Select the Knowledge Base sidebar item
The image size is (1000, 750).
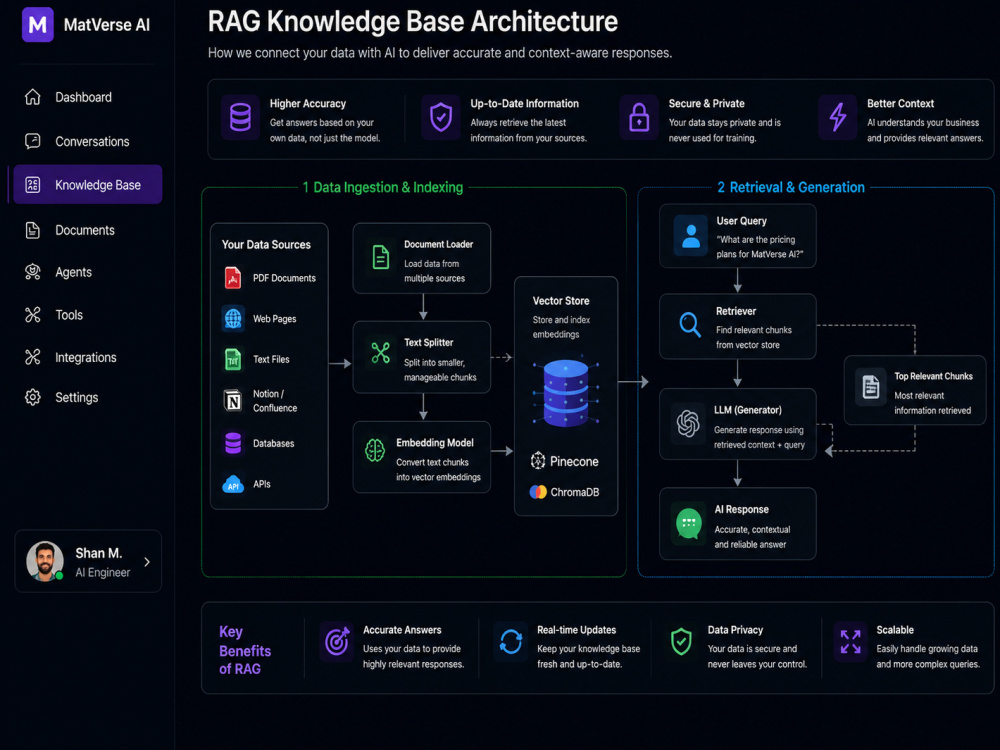(88, 185)
